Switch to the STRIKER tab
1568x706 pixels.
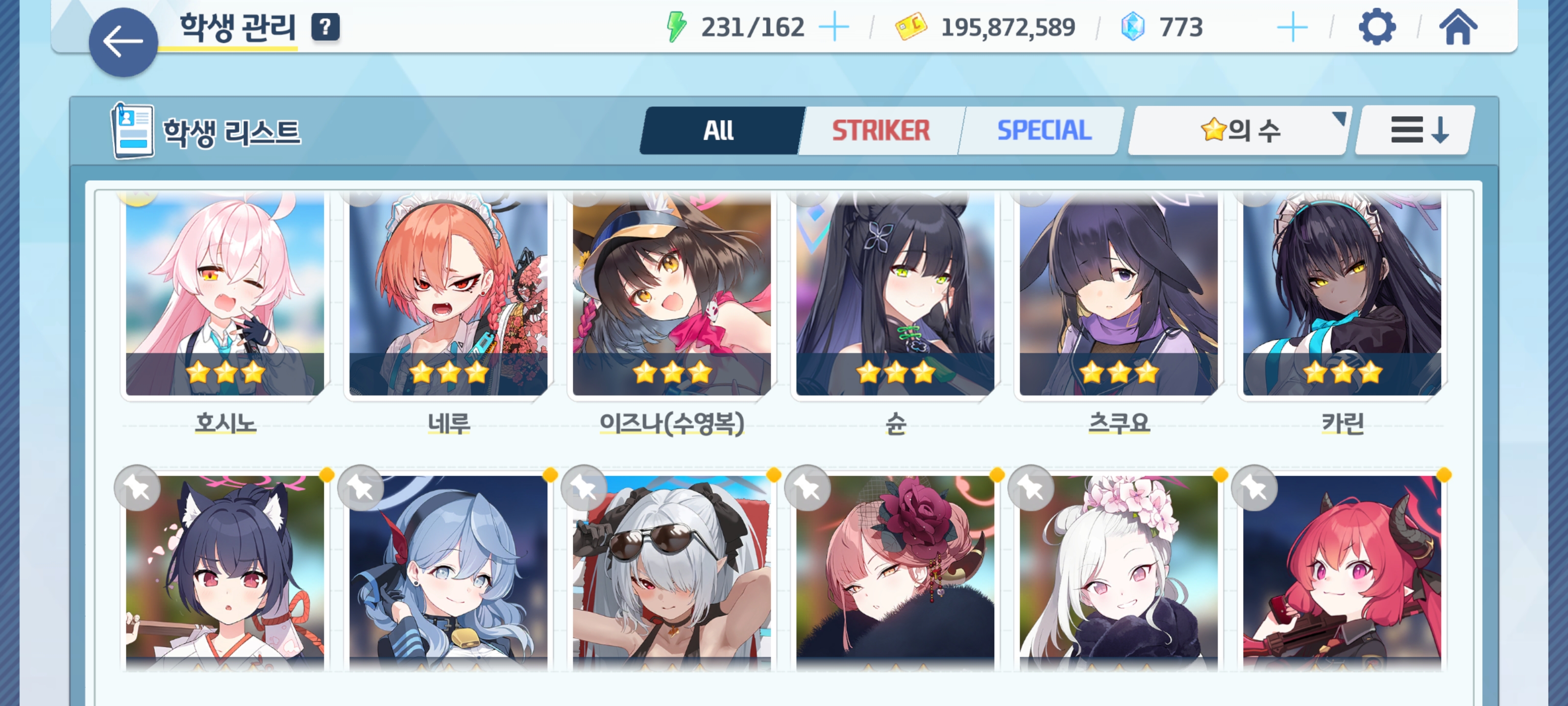click(x=881, y=130)
